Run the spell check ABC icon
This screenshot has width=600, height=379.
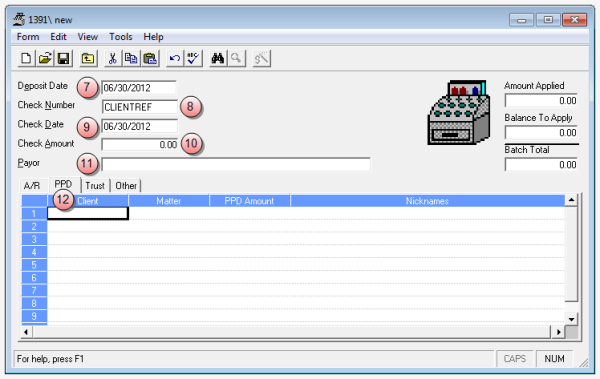pyautogui.click(x=193, y=59)
